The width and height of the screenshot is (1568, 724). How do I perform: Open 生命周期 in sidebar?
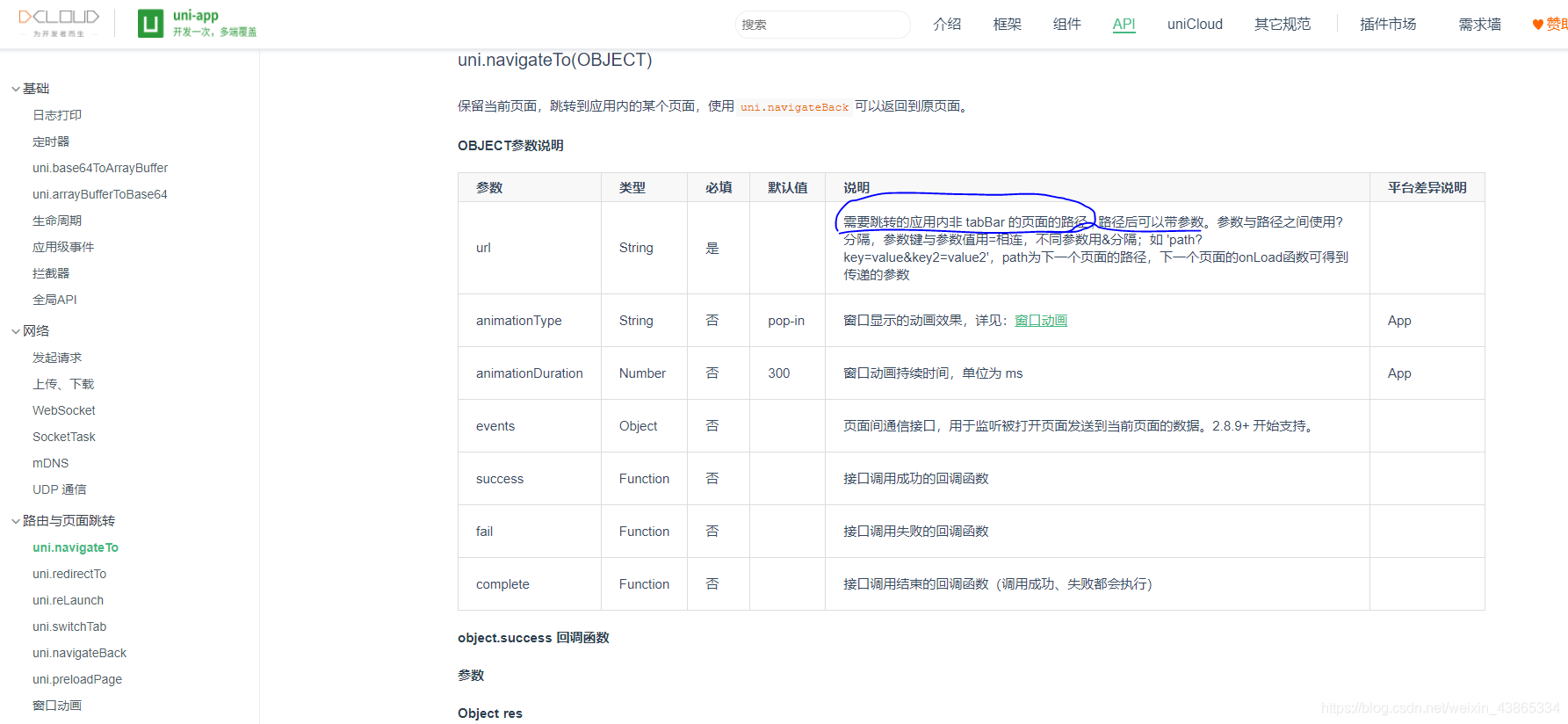point(57,221)
